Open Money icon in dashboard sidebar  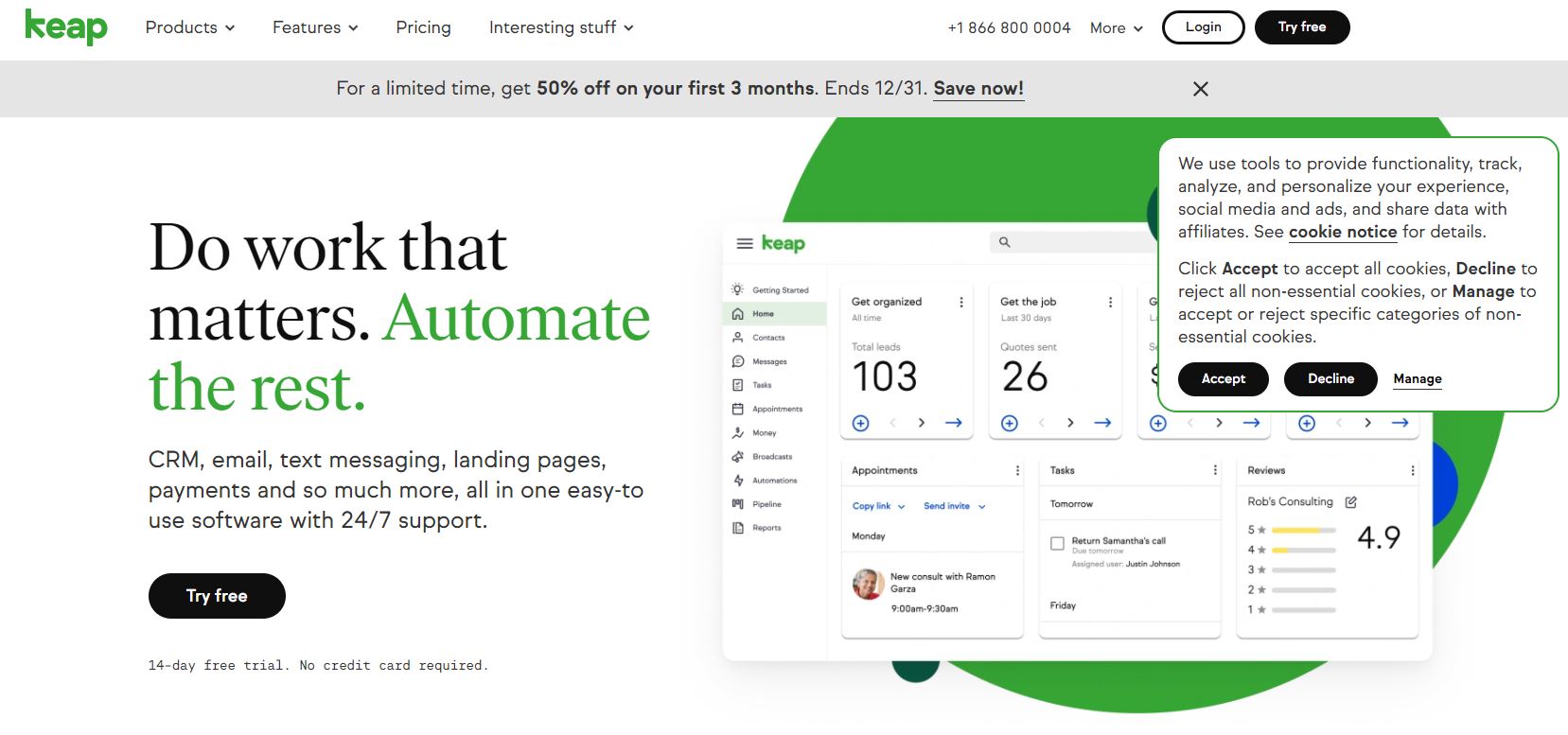tap(737, 432)
